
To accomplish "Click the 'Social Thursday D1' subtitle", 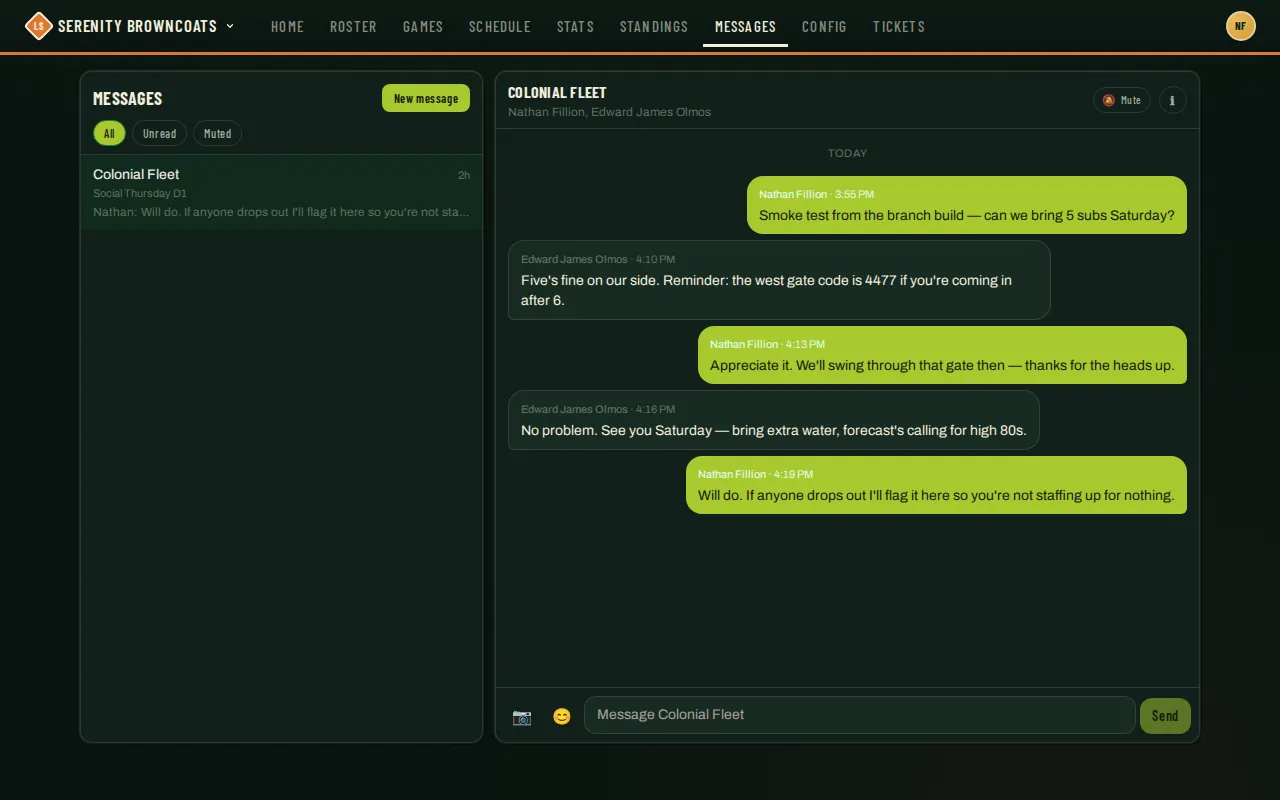I will point(140,193).
